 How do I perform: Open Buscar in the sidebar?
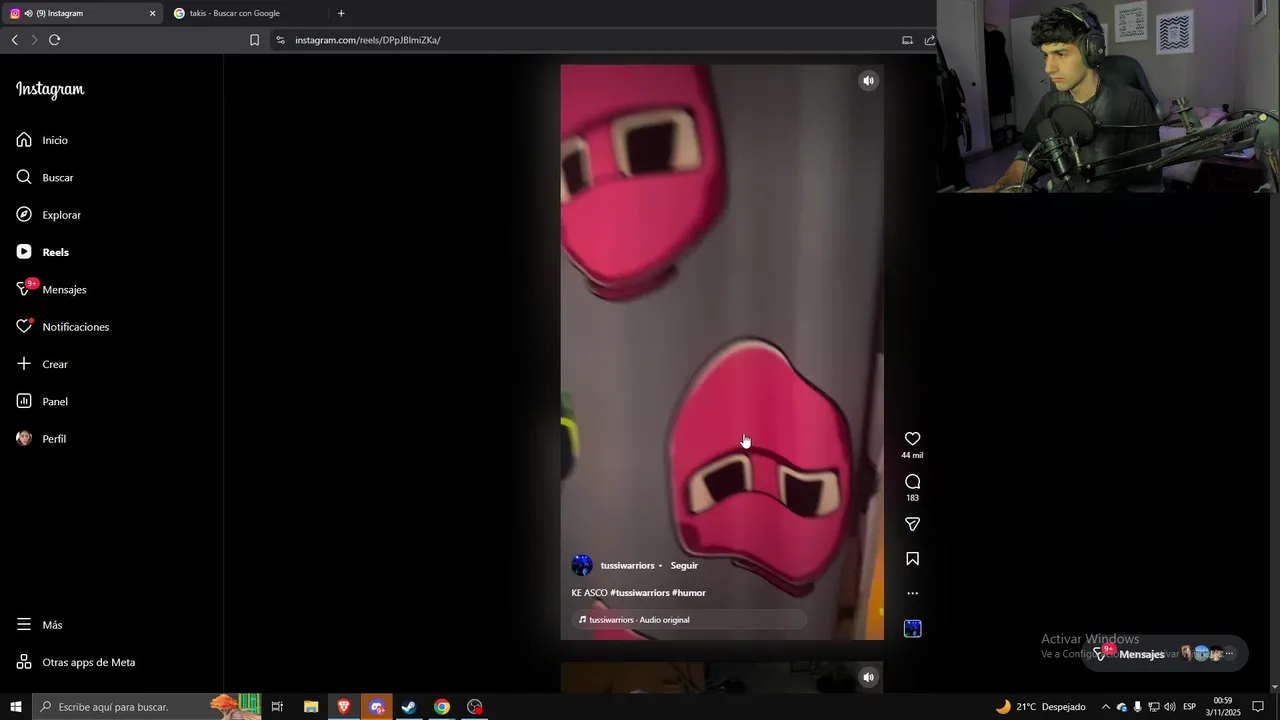[x=45, y=177]
